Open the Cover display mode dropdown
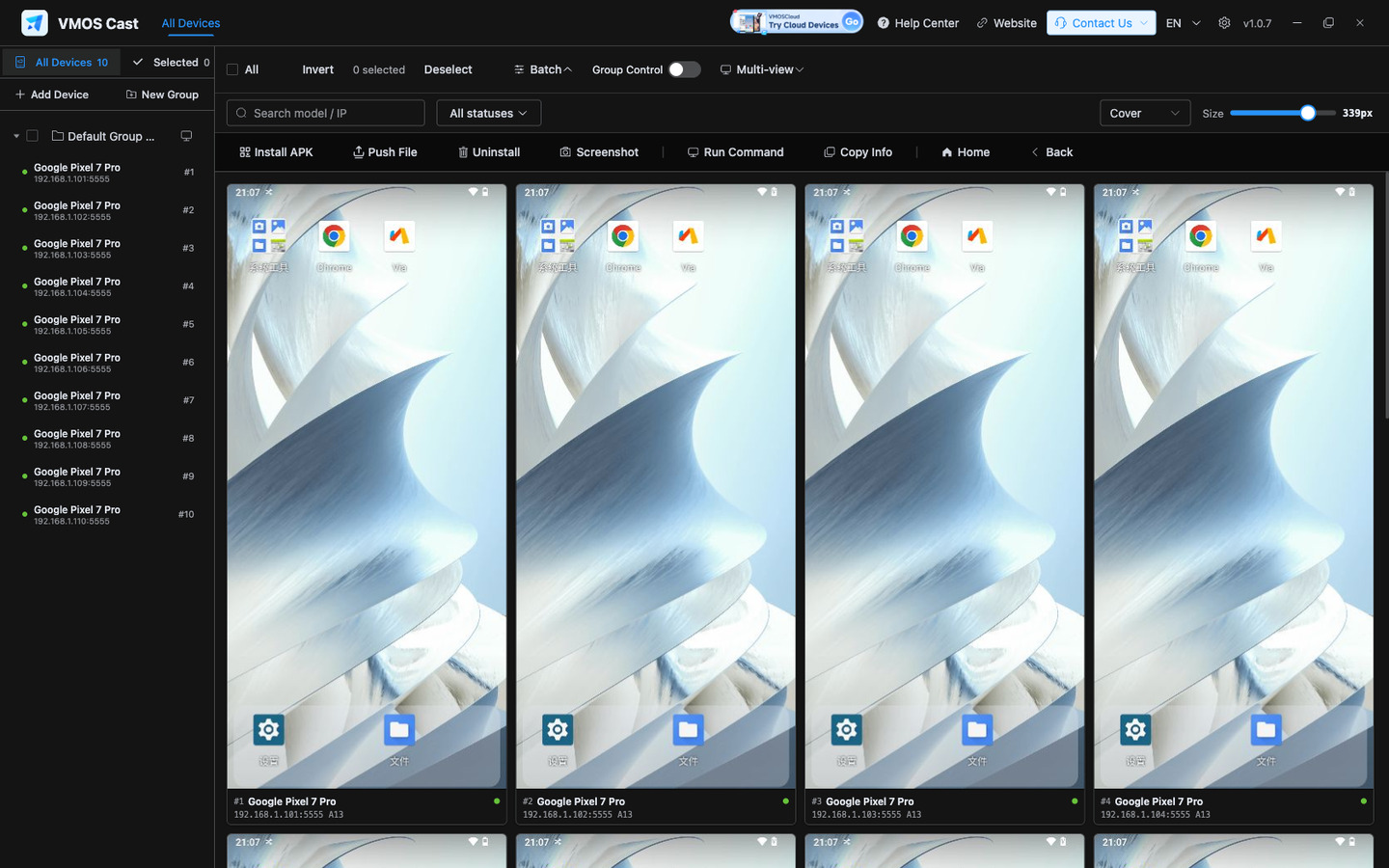 point(1145,113)
